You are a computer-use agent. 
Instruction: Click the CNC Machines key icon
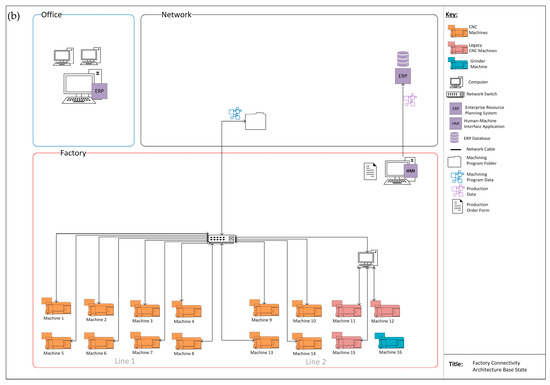[x=458, y=31]
